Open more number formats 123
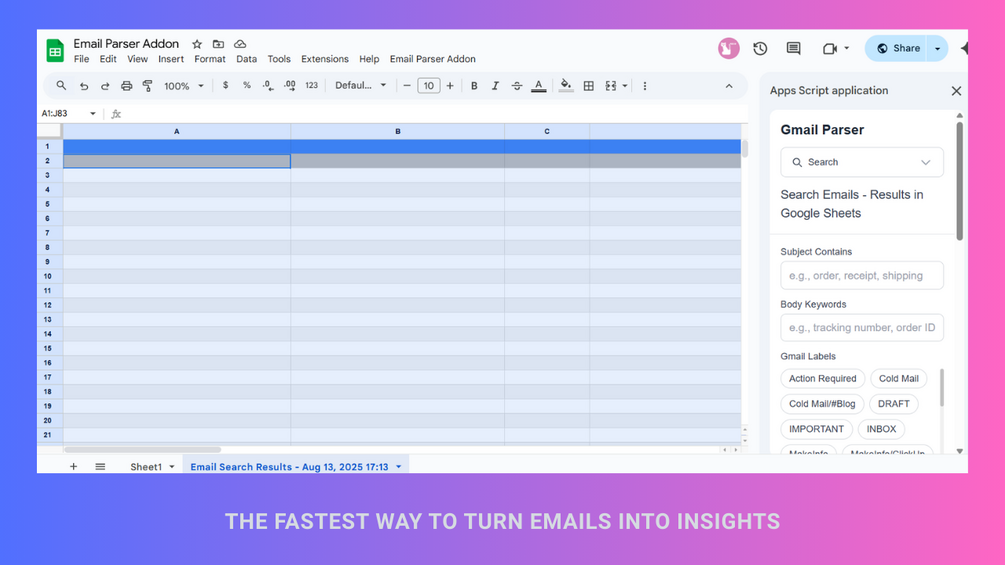1005x565 pixels. tap(311, 85)
